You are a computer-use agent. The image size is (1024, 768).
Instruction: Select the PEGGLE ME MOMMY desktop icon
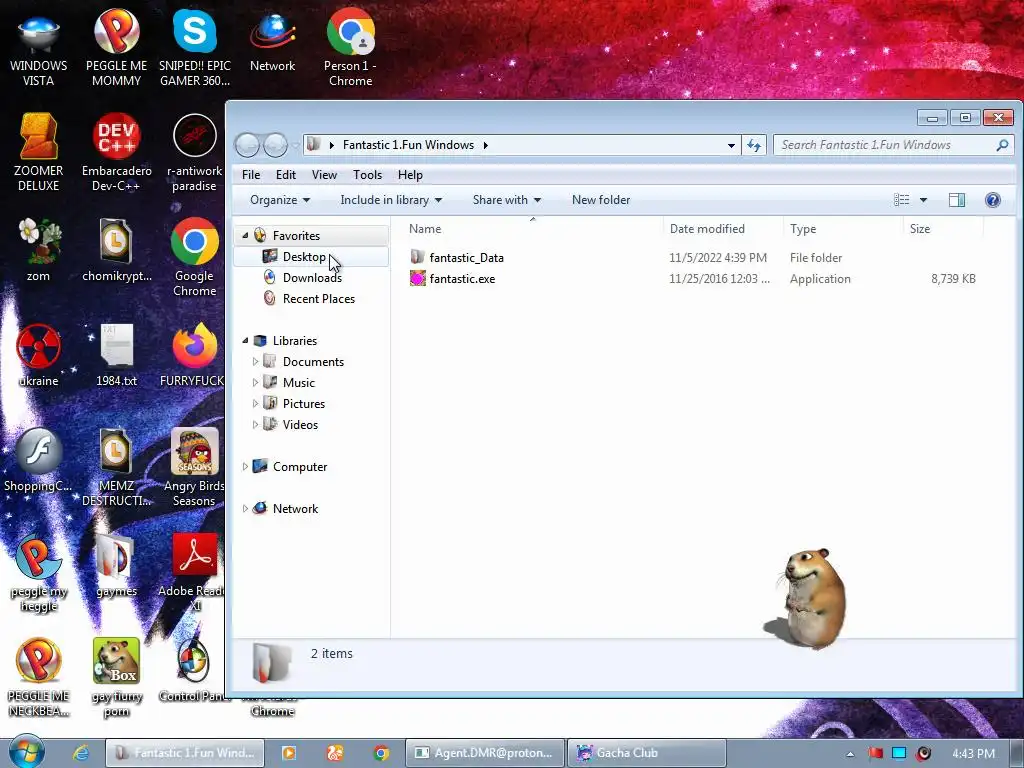point(116,47)
